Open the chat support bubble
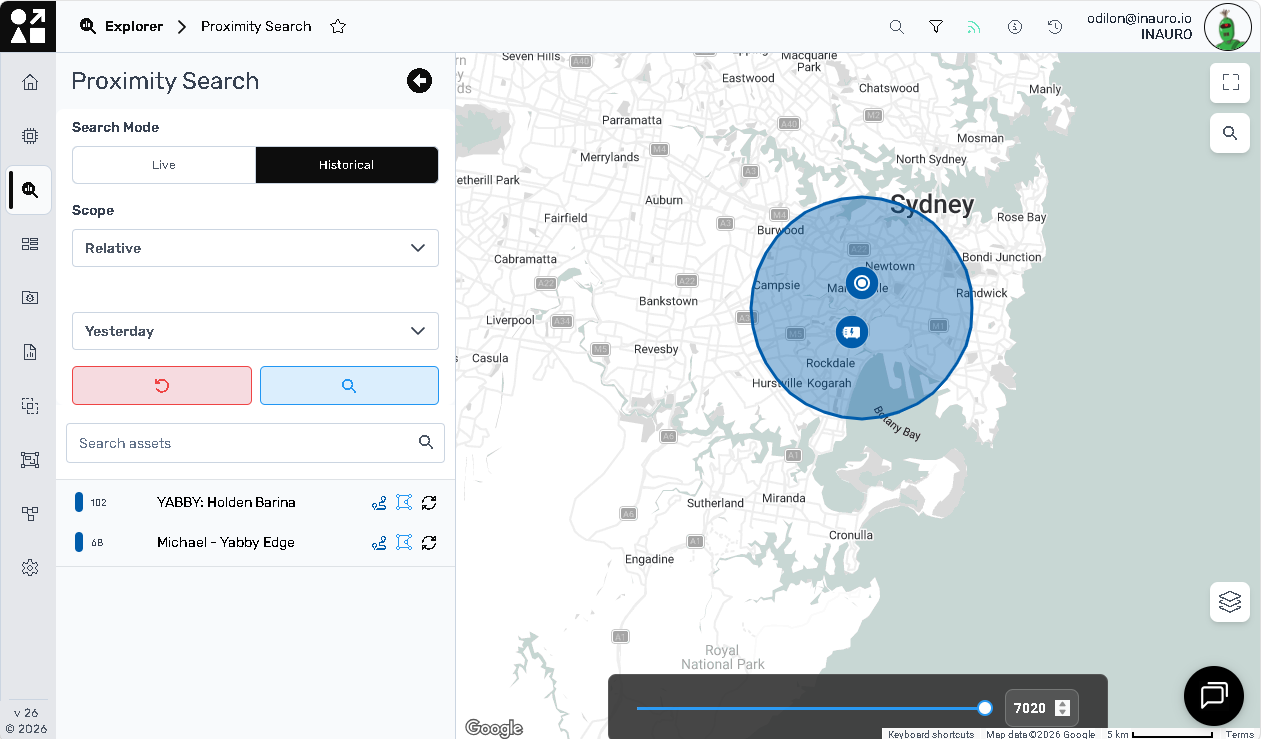This screenshot has height=739, width=1262. pyautogui.click(x=1213, y=695)
